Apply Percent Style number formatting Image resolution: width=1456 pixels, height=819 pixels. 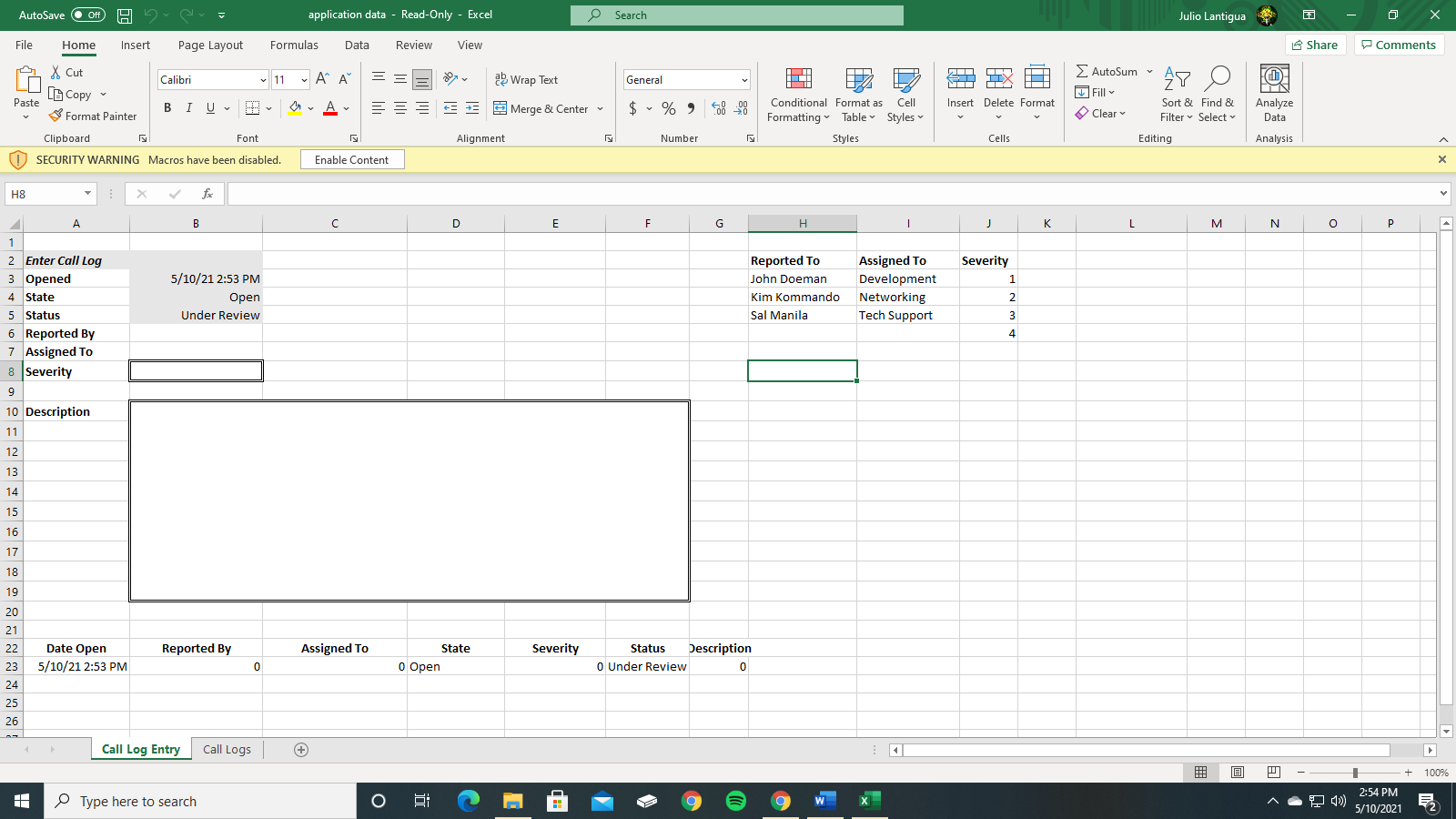[x=667, y=107]
